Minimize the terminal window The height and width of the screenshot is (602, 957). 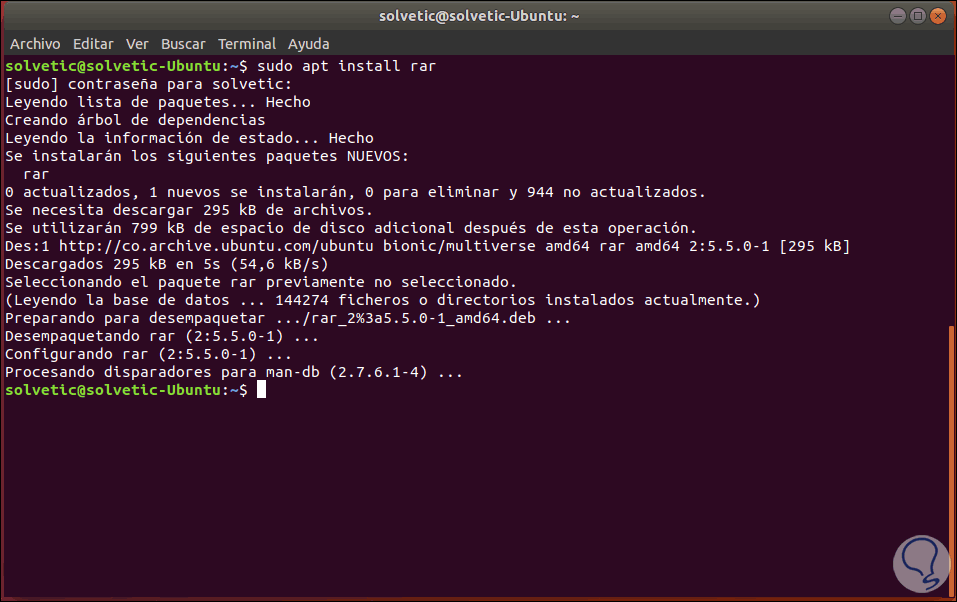[897, 16]
